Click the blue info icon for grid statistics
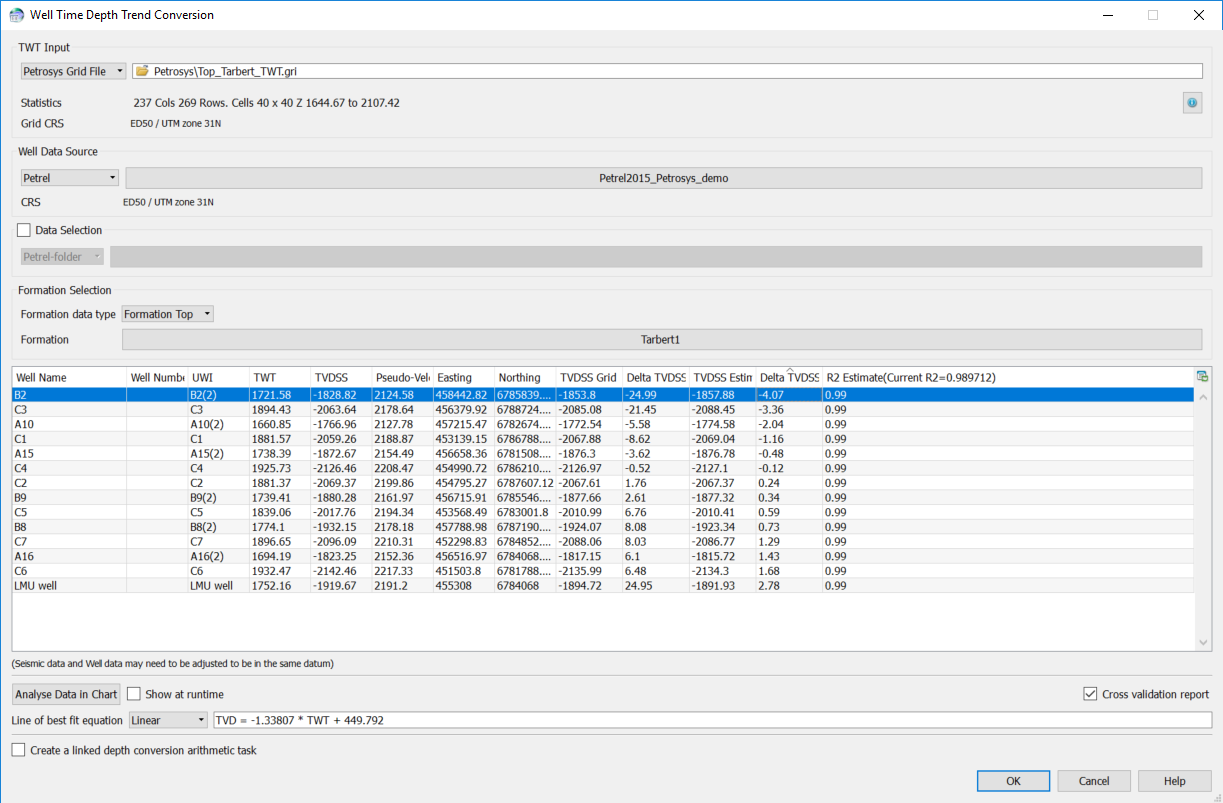 (x=1191, y=103)
